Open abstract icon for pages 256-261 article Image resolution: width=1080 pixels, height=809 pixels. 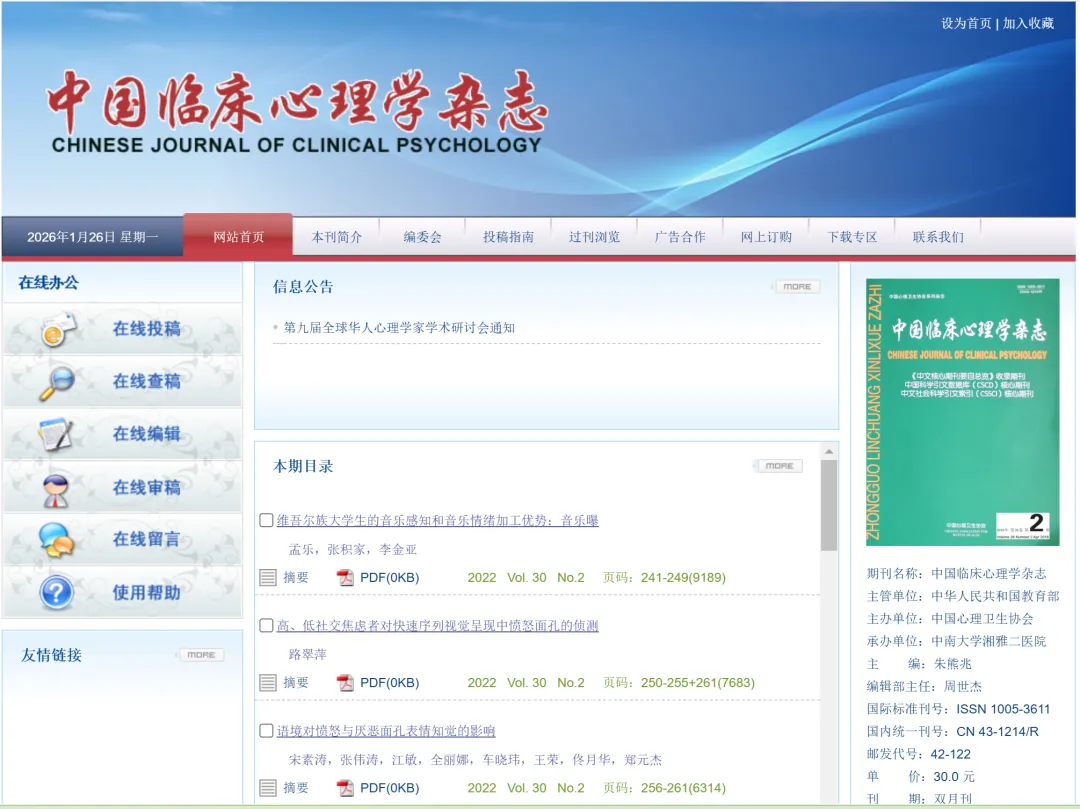coord(268,788)
